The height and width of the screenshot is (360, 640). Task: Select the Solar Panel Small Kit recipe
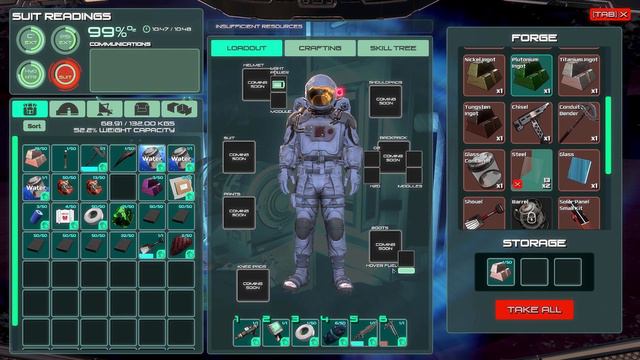pos(579,213)
